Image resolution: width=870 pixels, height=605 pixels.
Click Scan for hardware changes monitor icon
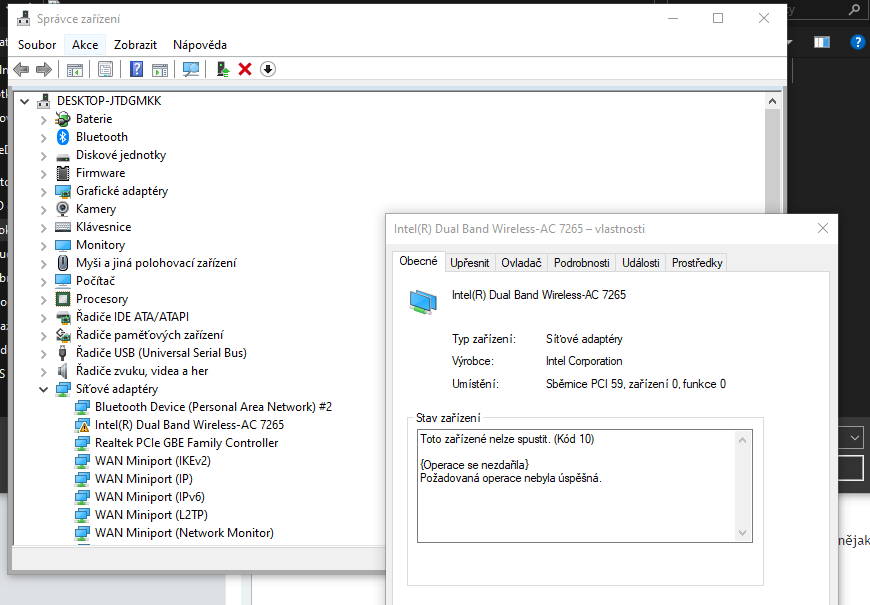coord(191,69)
